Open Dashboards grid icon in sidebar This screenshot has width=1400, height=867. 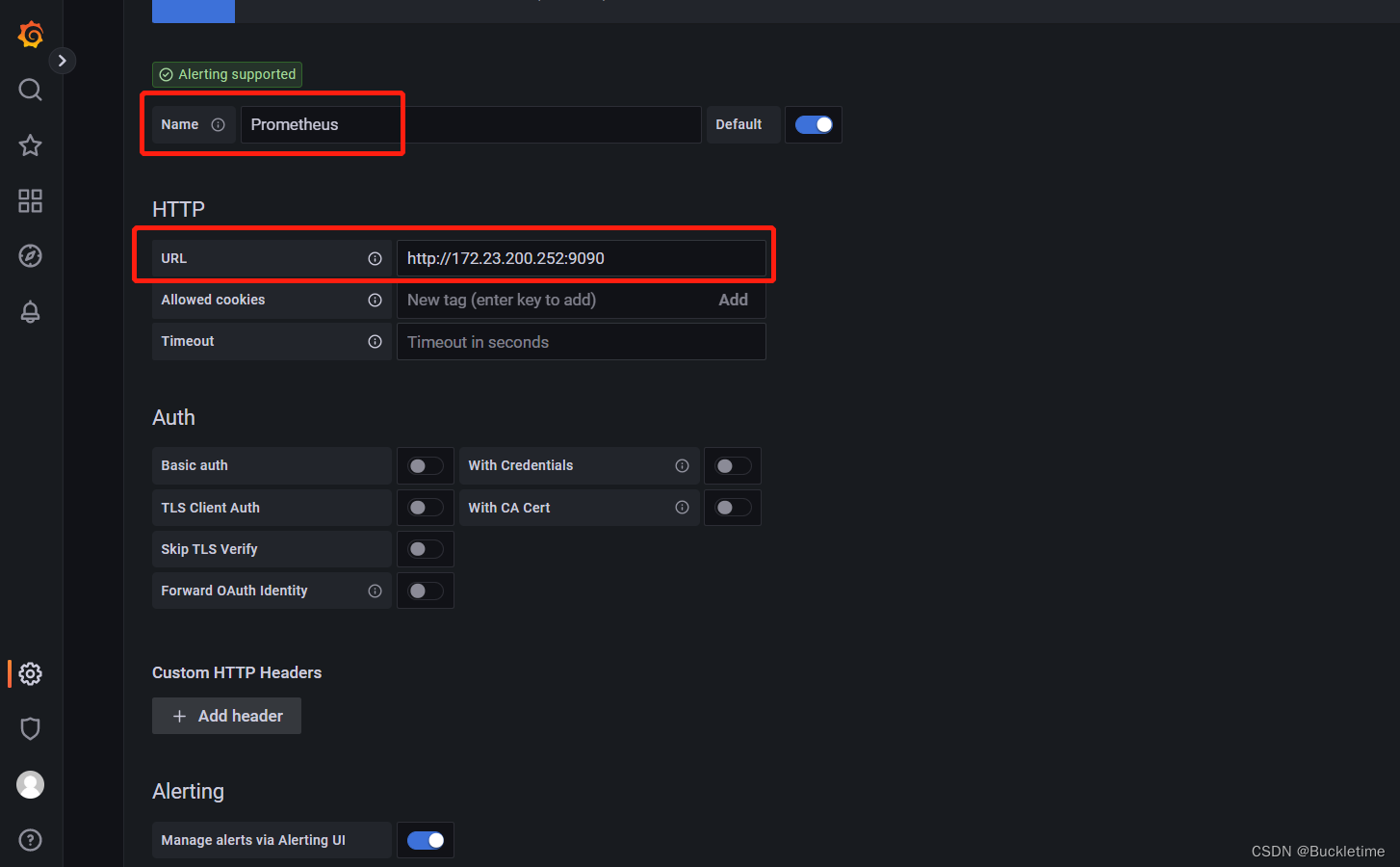pyautogui.click(x=31, y=200)
